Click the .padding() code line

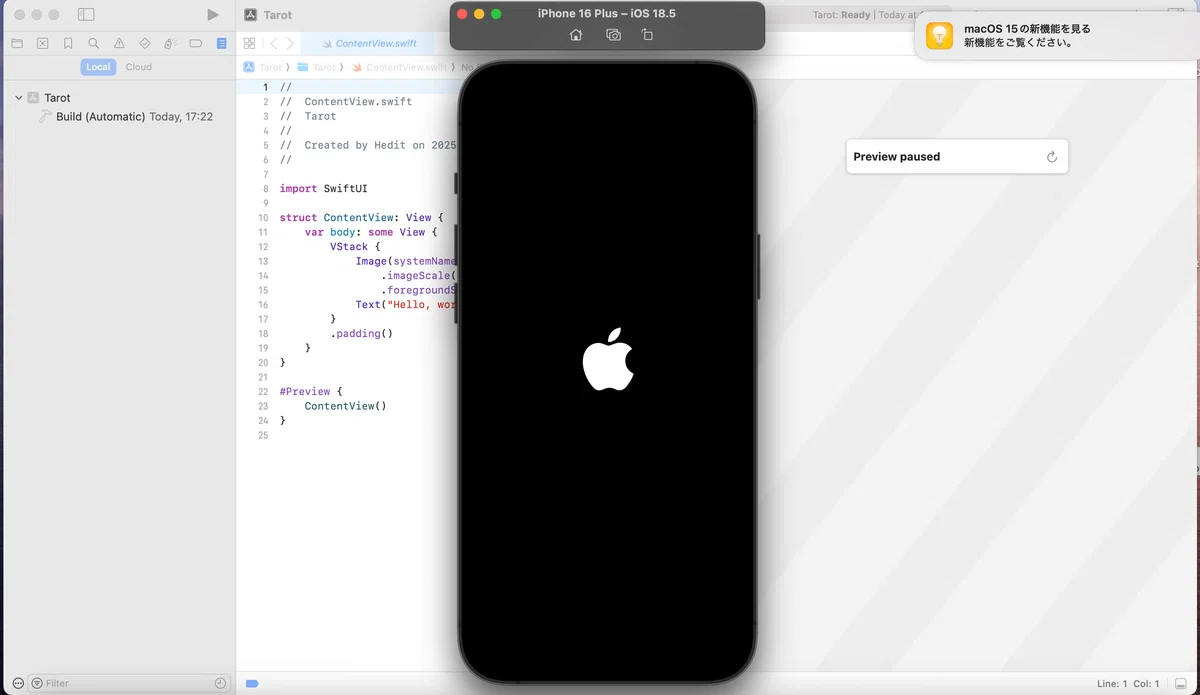pyautogui.click(x=361, y=333)
